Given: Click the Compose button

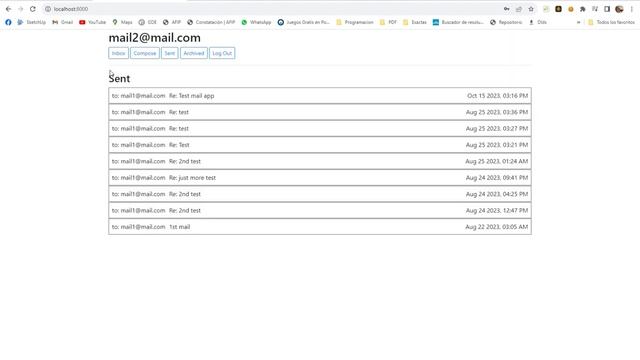Looking at the screenshot, I should (144, 53).
